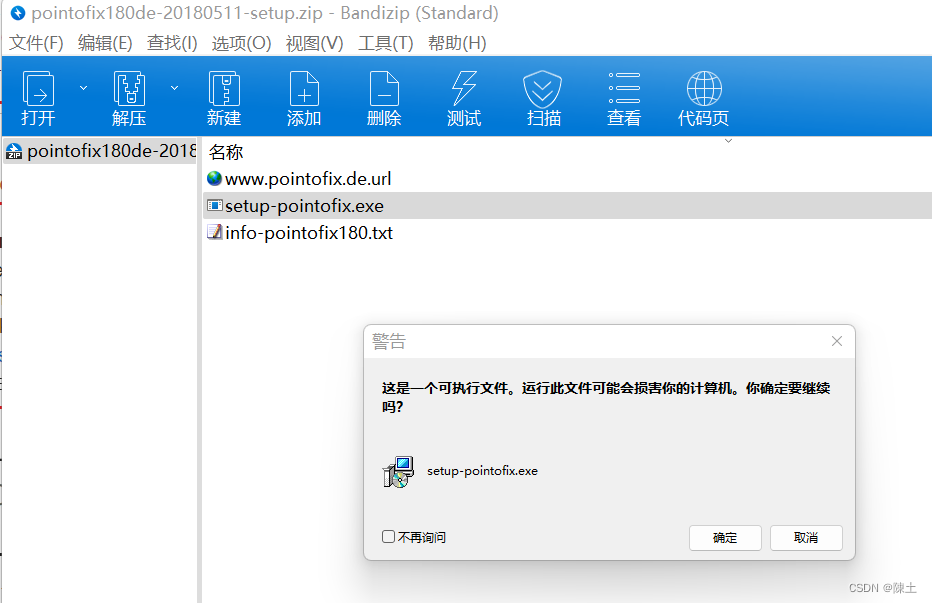Select info-pointofix180.txt in file list

(x=308, y=233)
